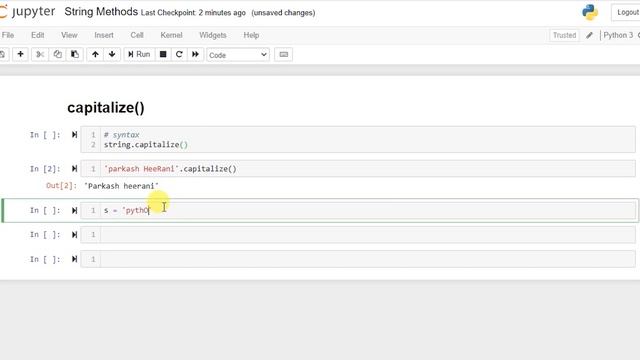Restart kernel and run all icon
Screen dimensions: 640x360
click(x=195, y=54)
